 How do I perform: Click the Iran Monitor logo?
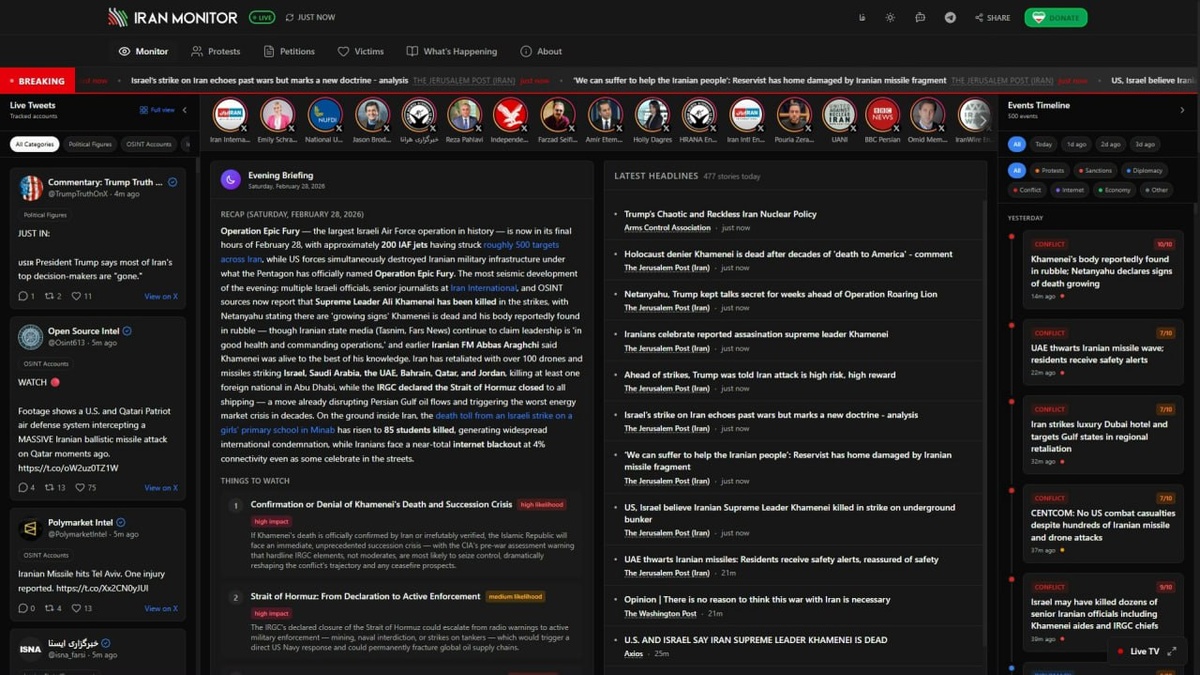172,17
